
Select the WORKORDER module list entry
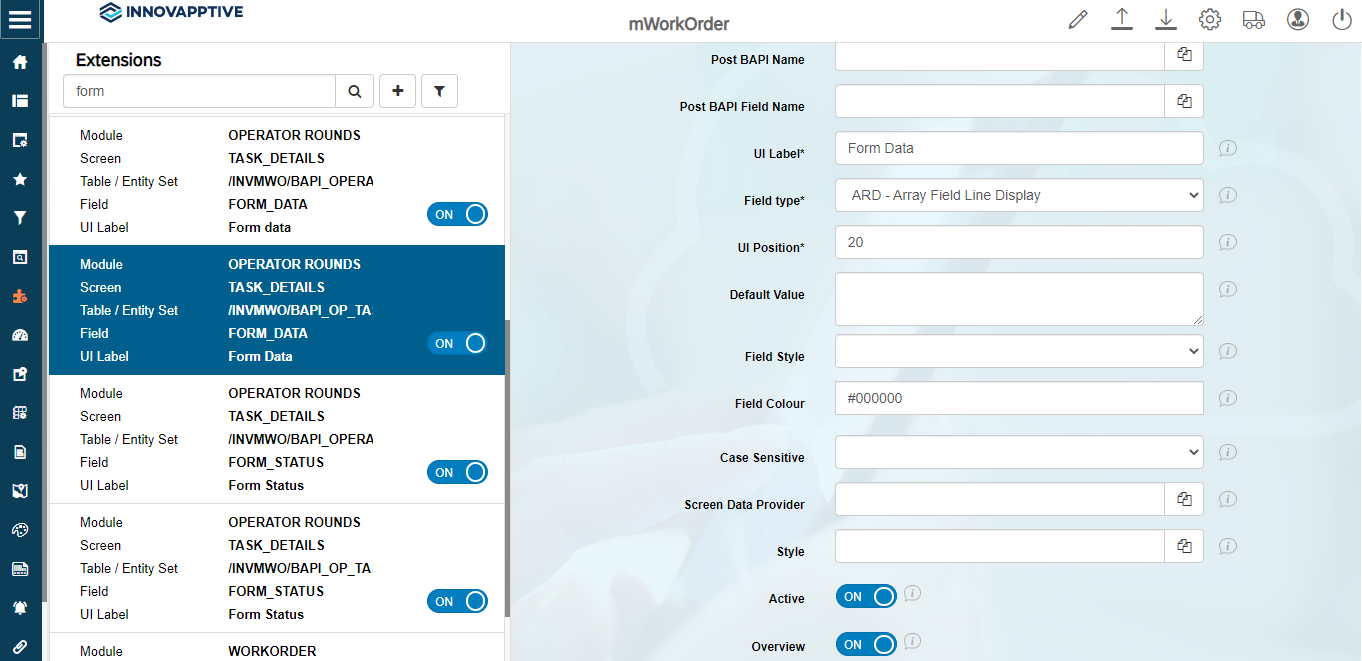click(x=272, y=651)
